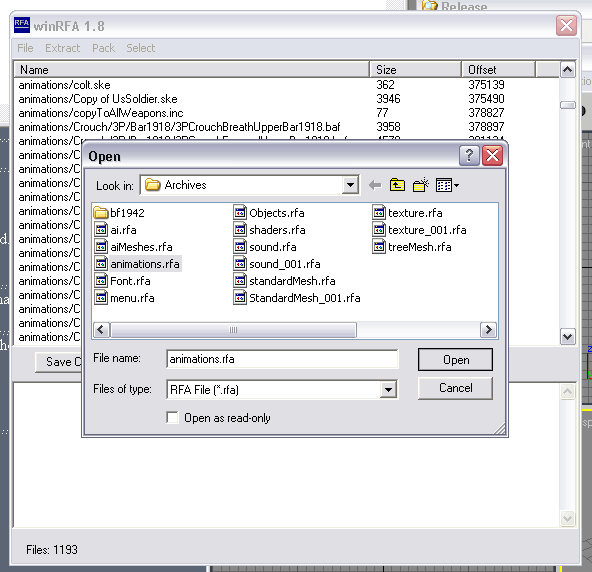This screenshot has height=572, width=592.
Task: Enable Open as read-only checkbox
Action: pos(173,418)
